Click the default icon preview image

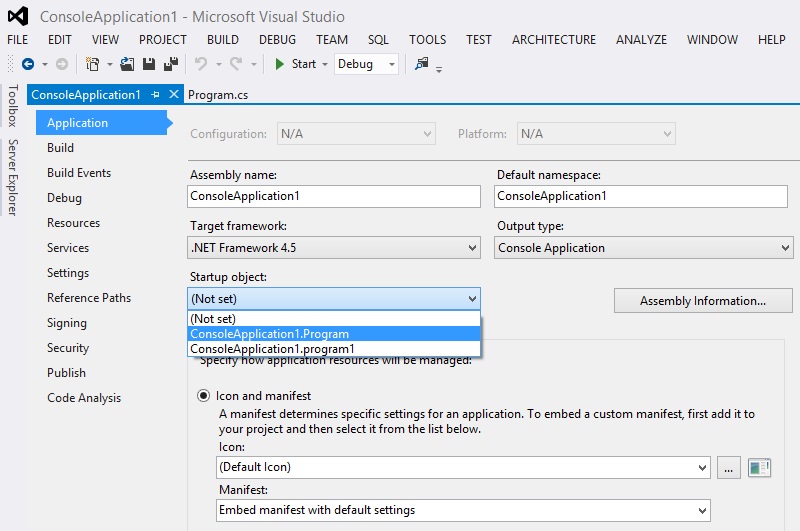(760, 467)
